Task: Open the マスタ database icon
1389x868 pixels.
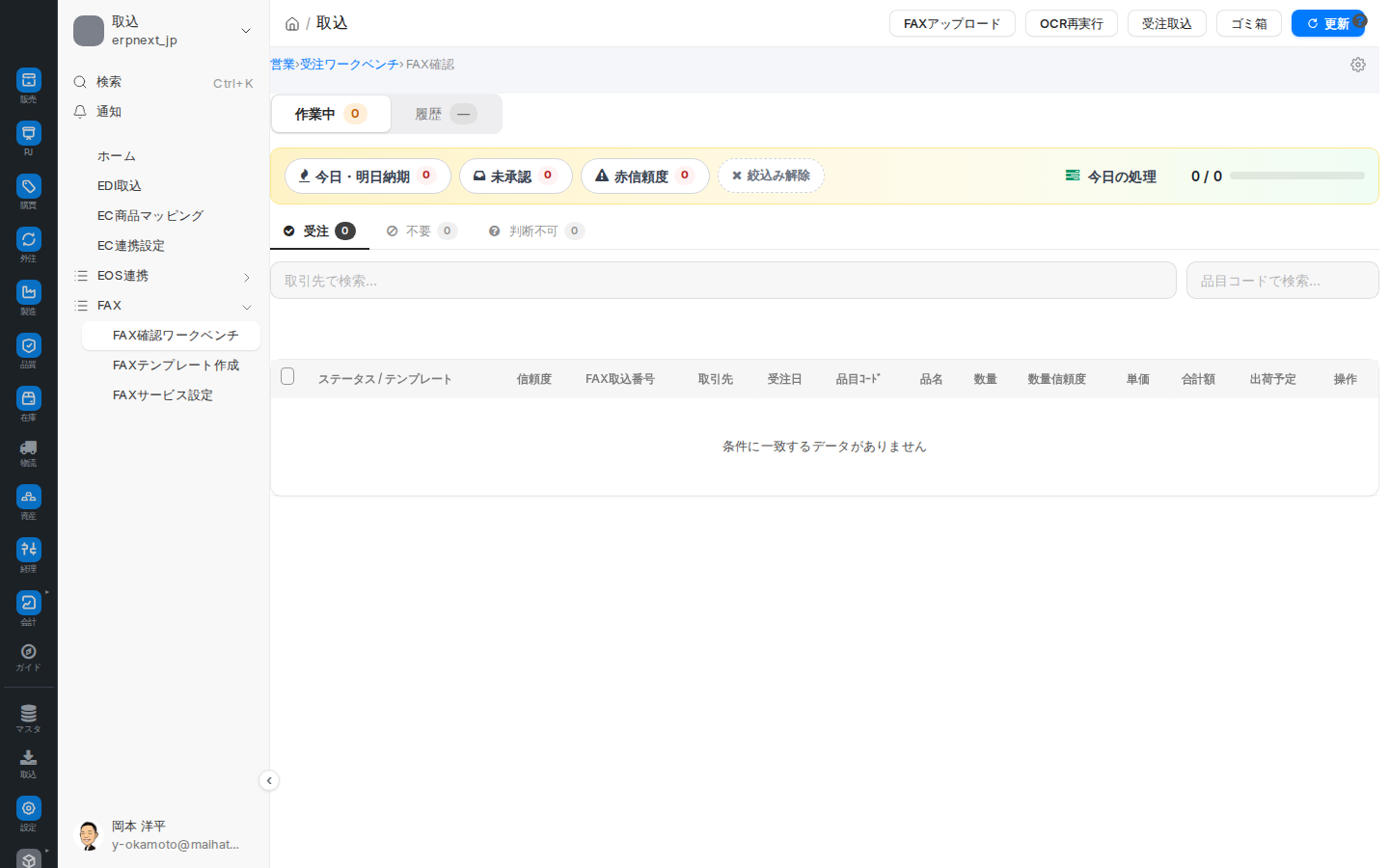Action: point(29,714)
